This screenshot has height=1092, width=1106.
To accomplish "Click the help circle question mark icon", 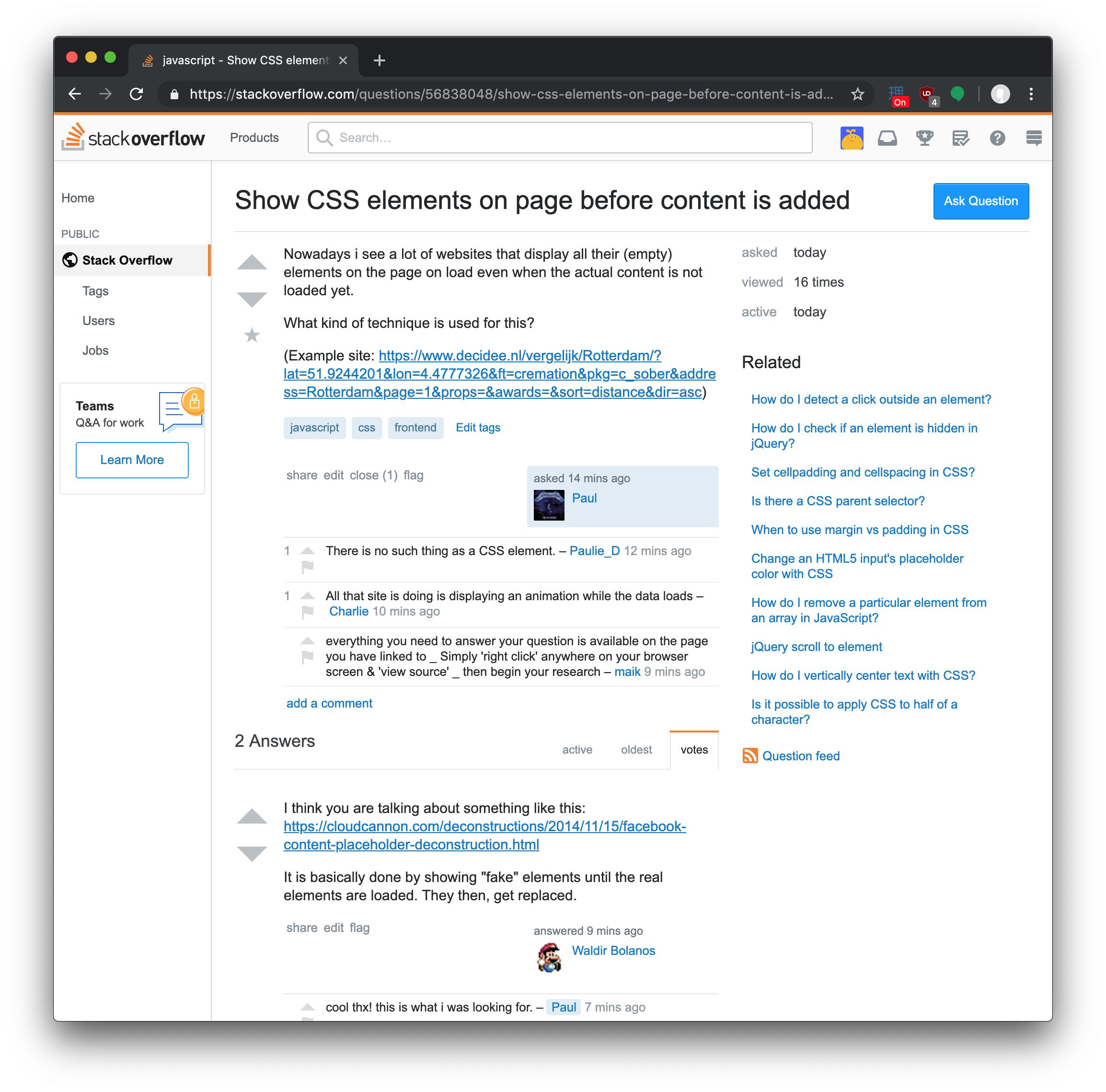I will [x=998, y=138].
